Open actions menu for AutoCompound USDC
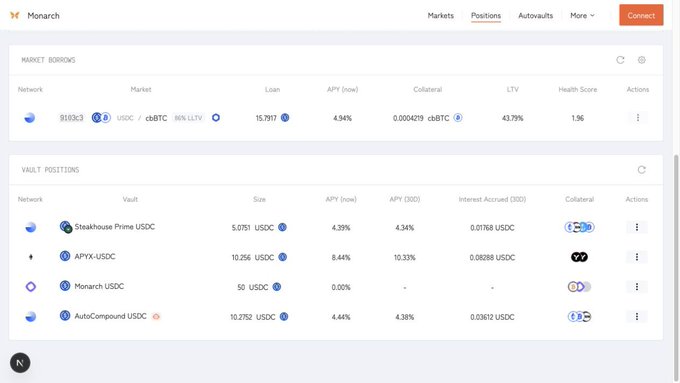The height and width of the screenshot is (383, 680). click(x=637, y=317)
